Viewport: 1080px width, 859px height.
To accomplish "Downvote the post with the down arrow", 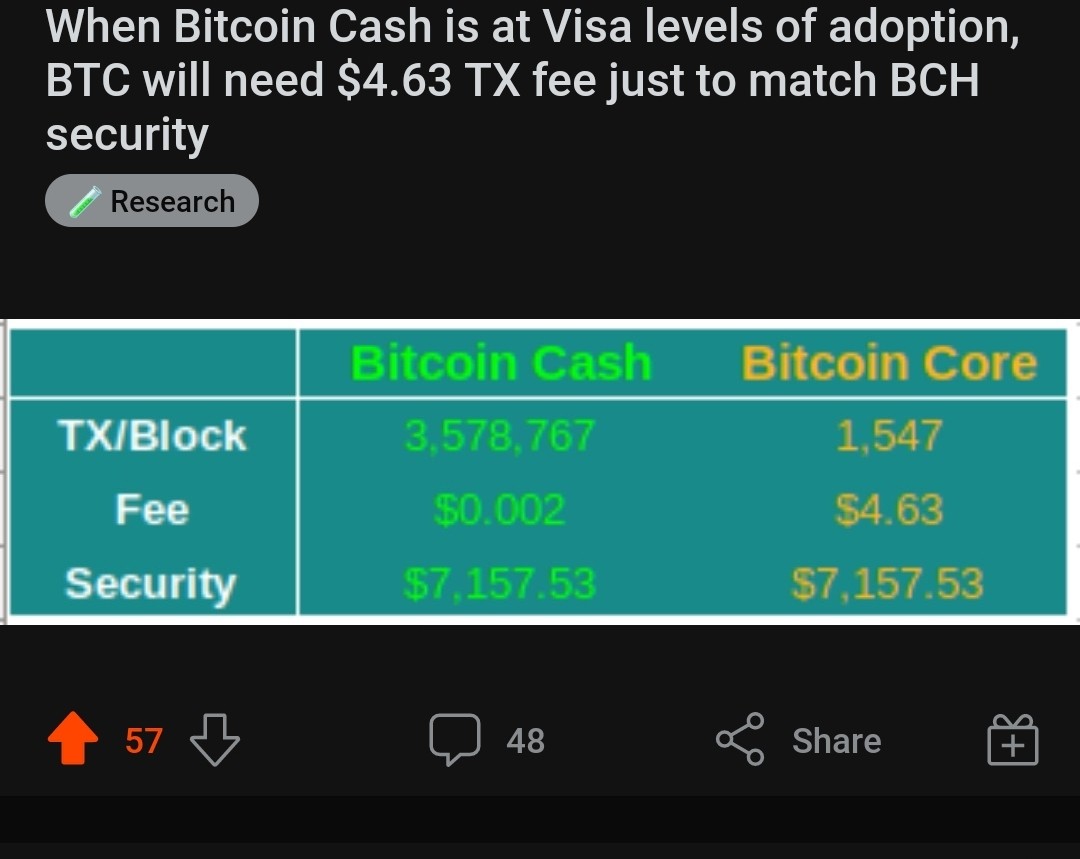I will pyautogui.click(x=215, y=740).
